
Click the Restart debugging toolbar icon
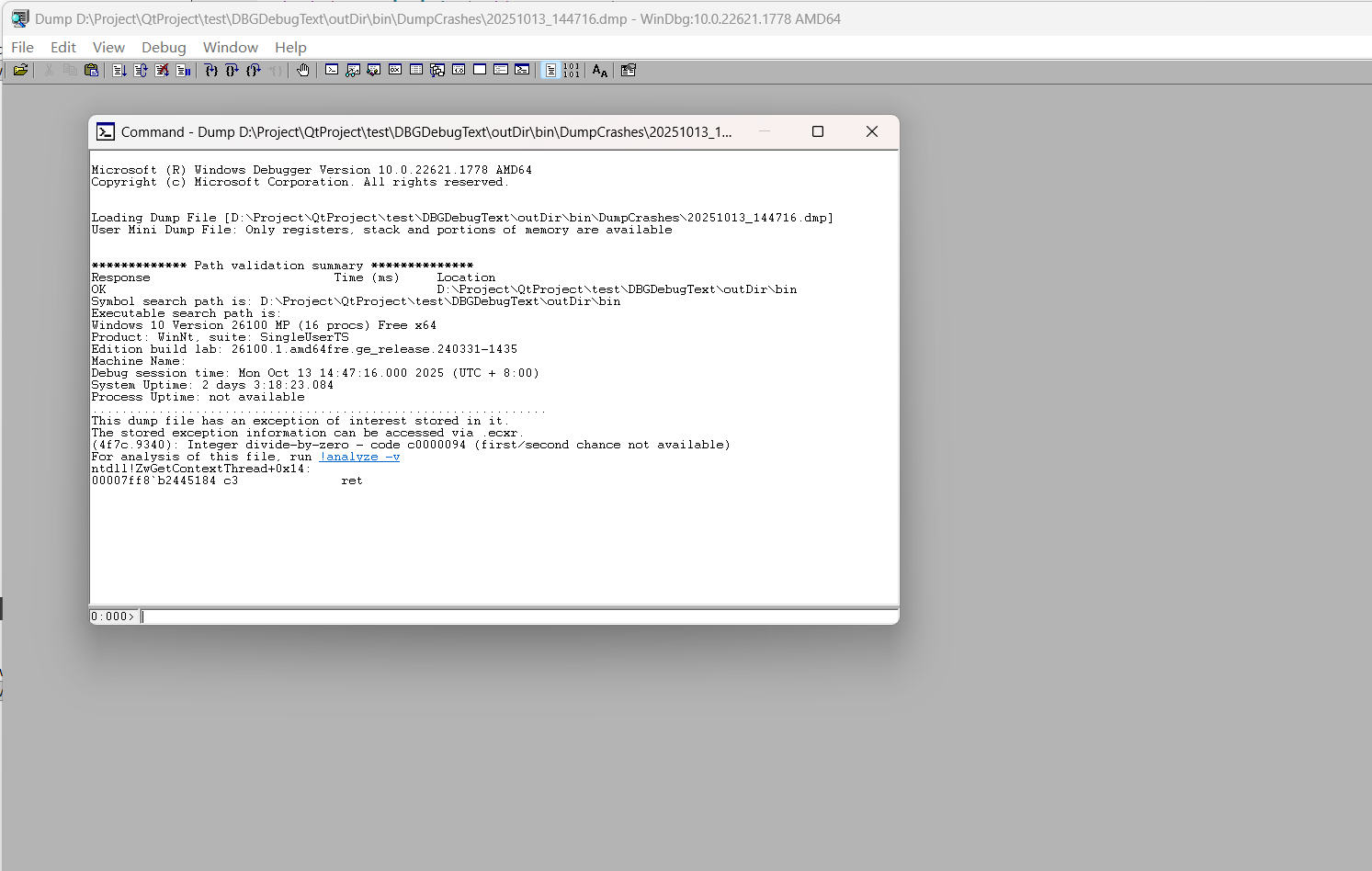(x=141, y=70)
